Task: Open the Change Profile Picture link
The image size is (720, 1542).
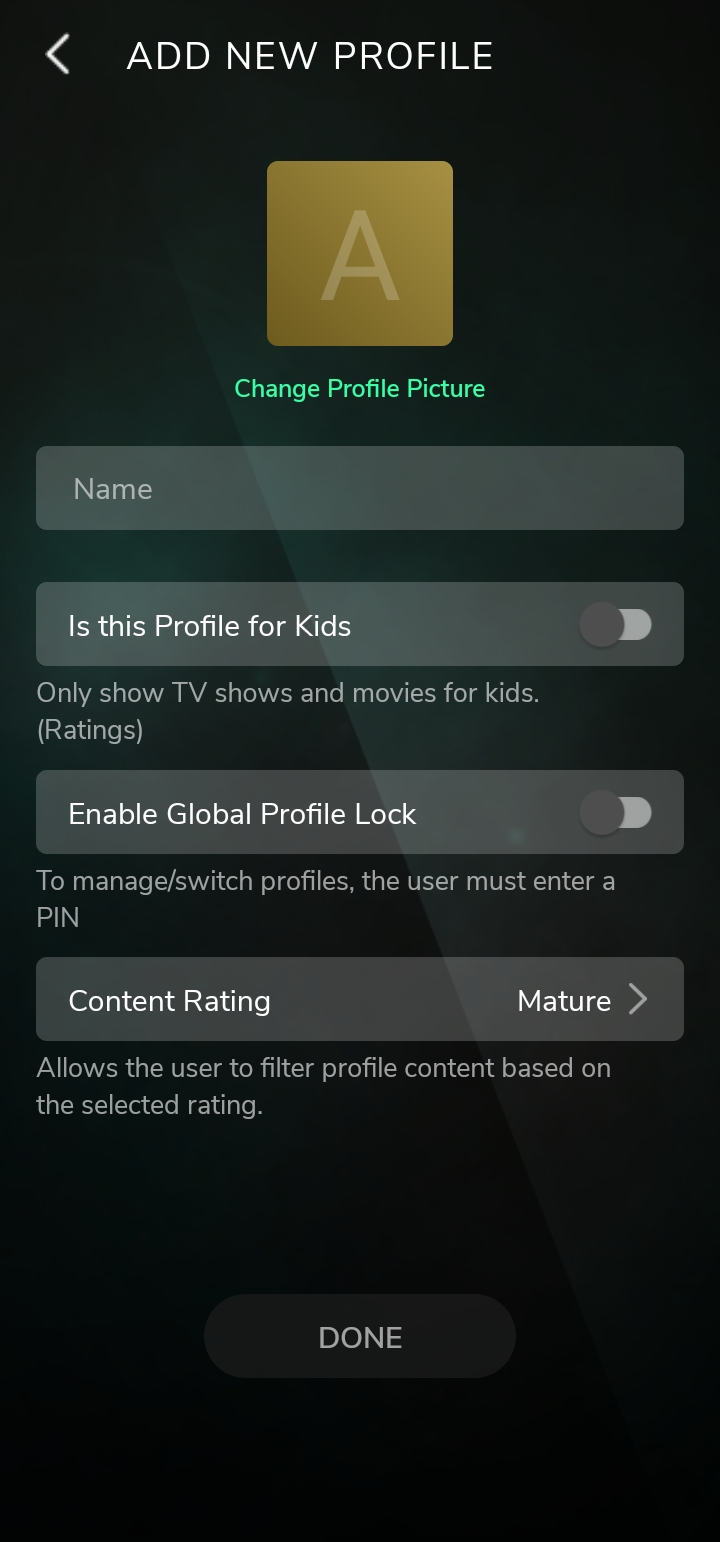Action: pyautogui.click(x=360, y=388)
